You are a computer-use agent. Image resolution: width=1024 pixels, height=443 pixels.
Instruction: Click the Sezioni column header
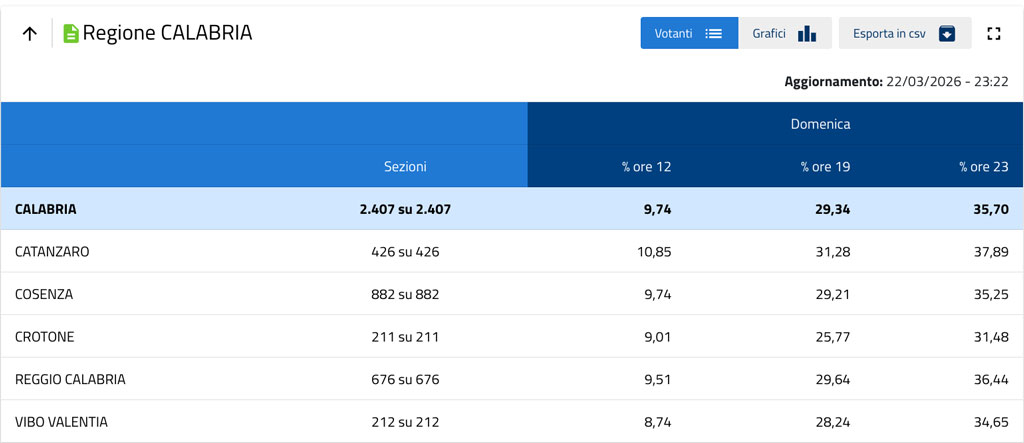pyautogui.click(x=405, y=167)
